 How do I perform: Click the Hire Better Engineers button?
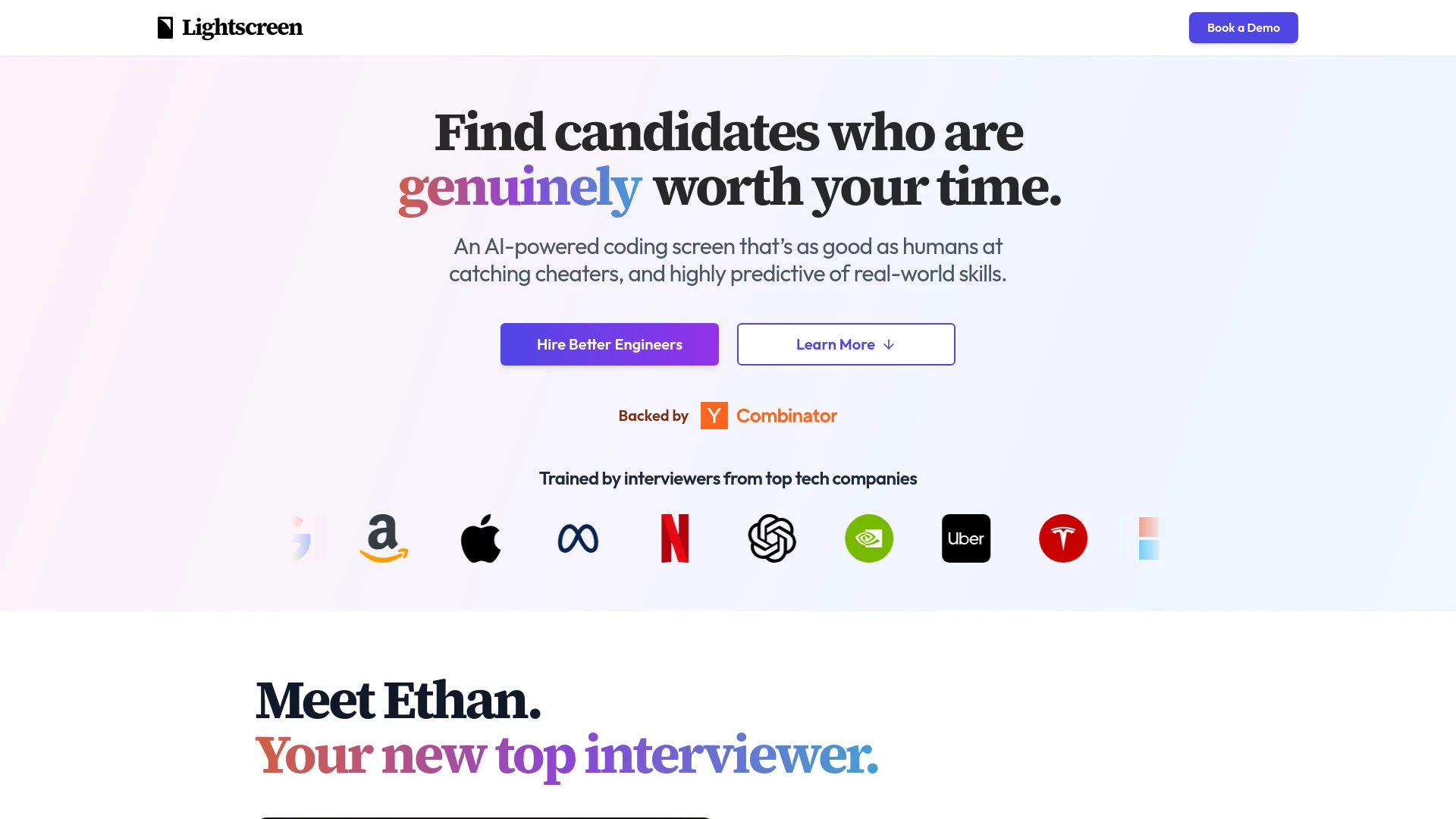click(609, 344)
